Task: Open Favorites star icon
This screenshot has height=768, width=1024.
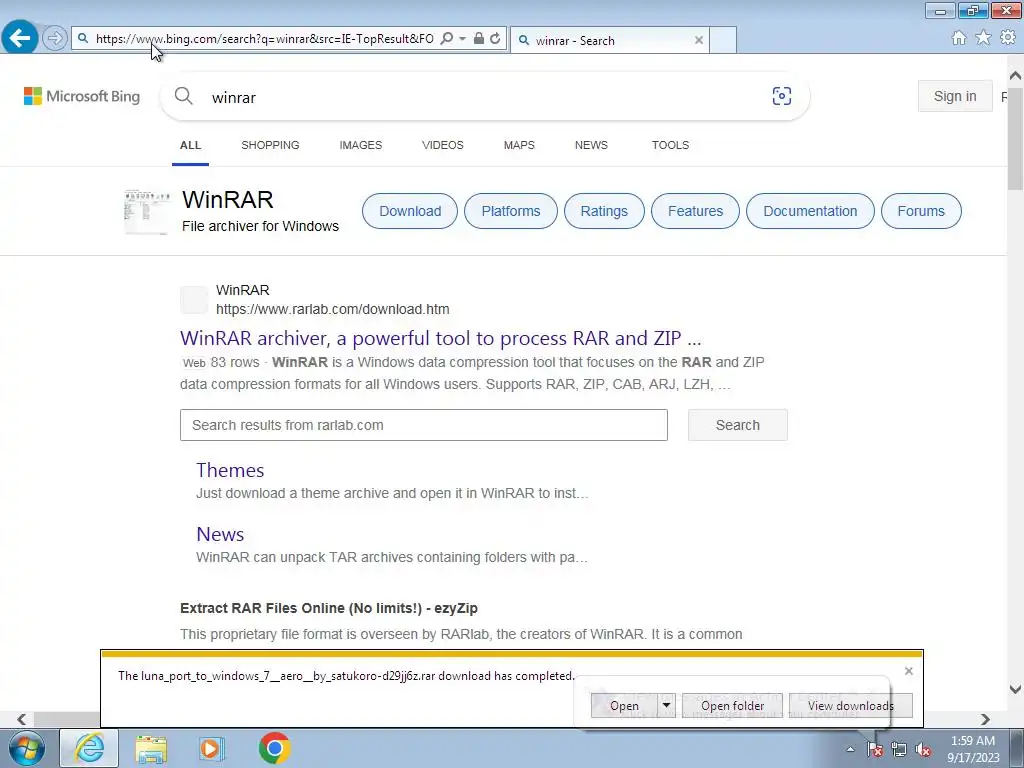Action: point(983,38)
